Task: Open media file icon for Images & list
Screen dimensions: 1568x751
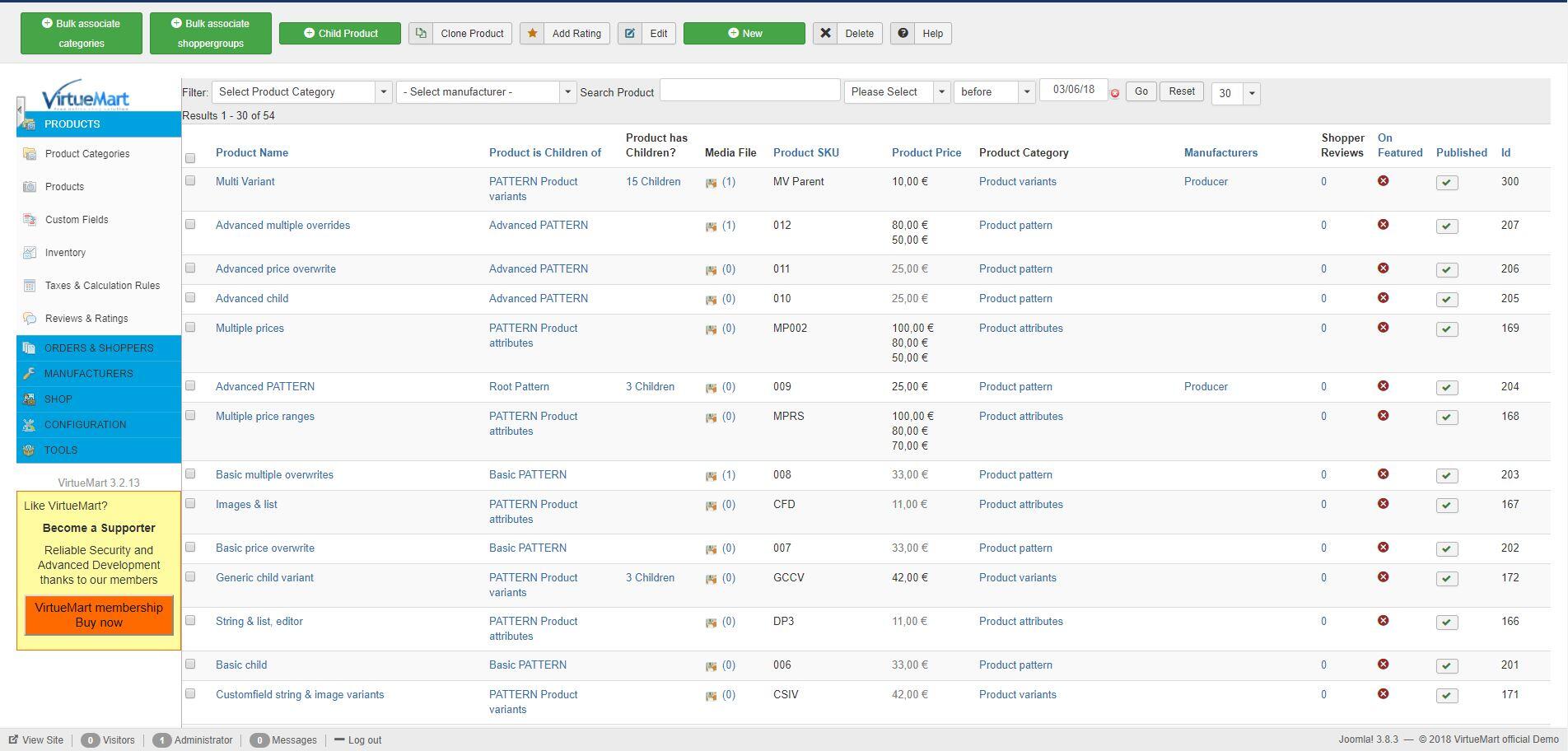Action: click(x=711, y=506)
